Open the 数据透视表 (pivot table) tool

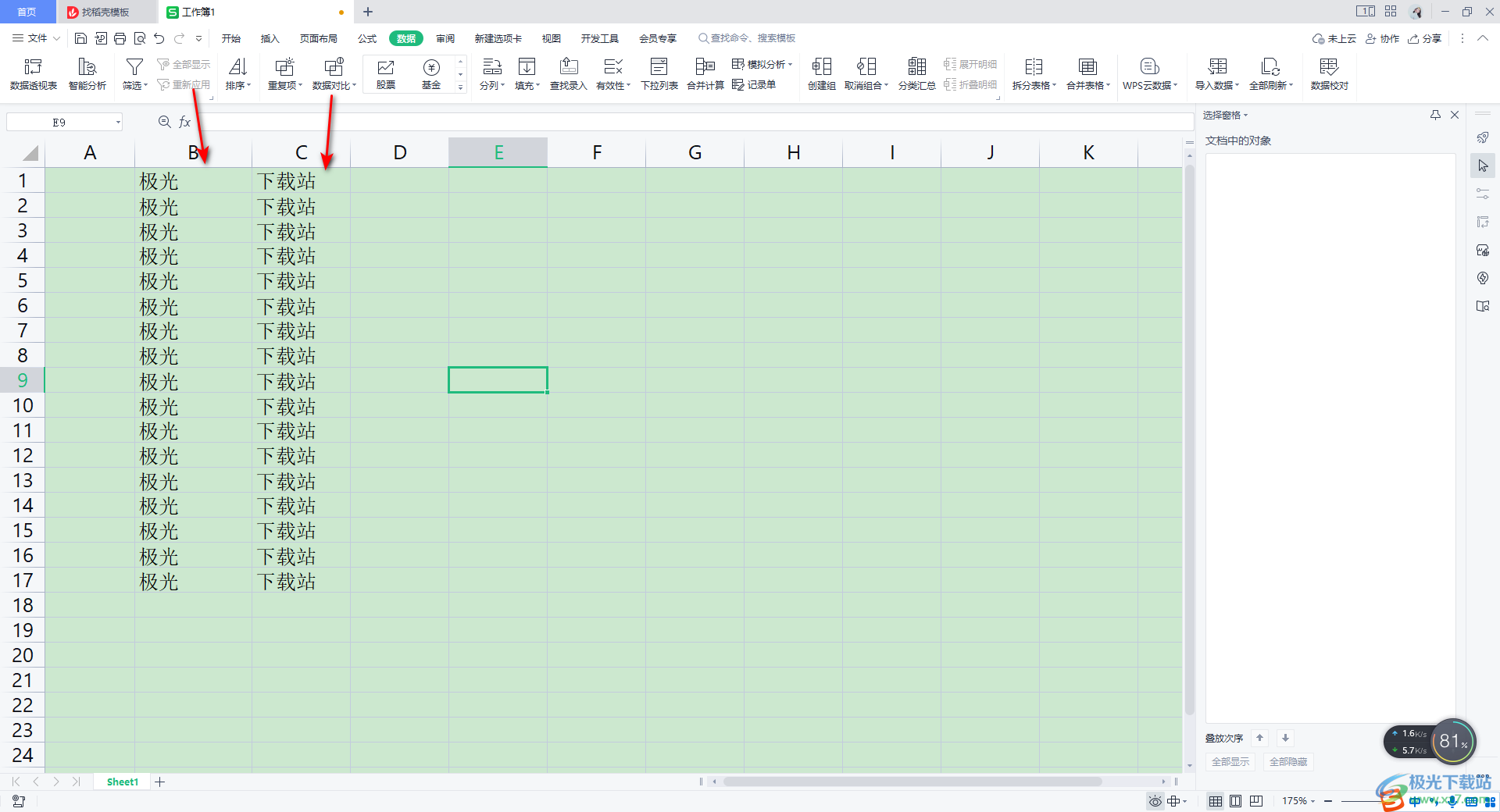click(x=34, y=74)
